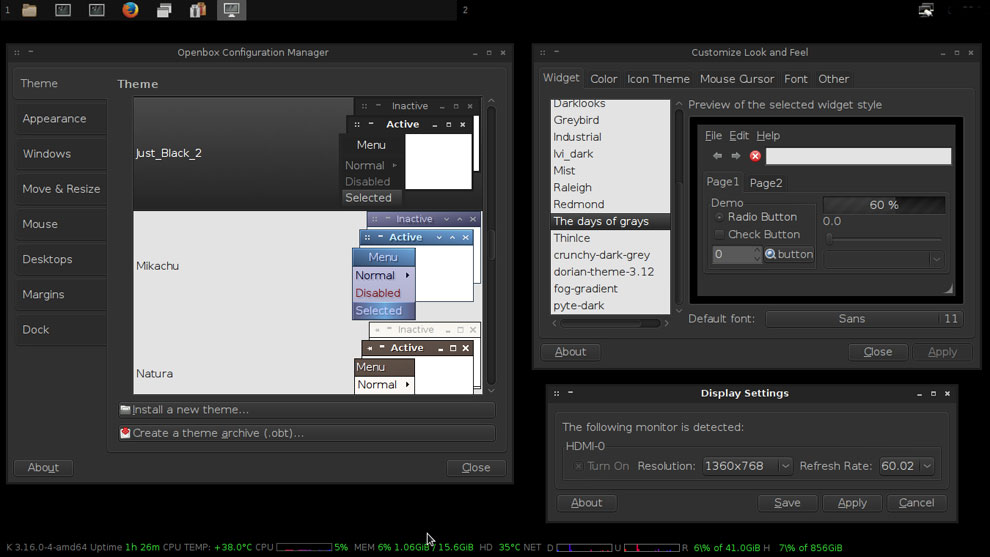990x557 pixels.
Task: Launch the second terminal icon in top panel
Action: tap(97, 10)
